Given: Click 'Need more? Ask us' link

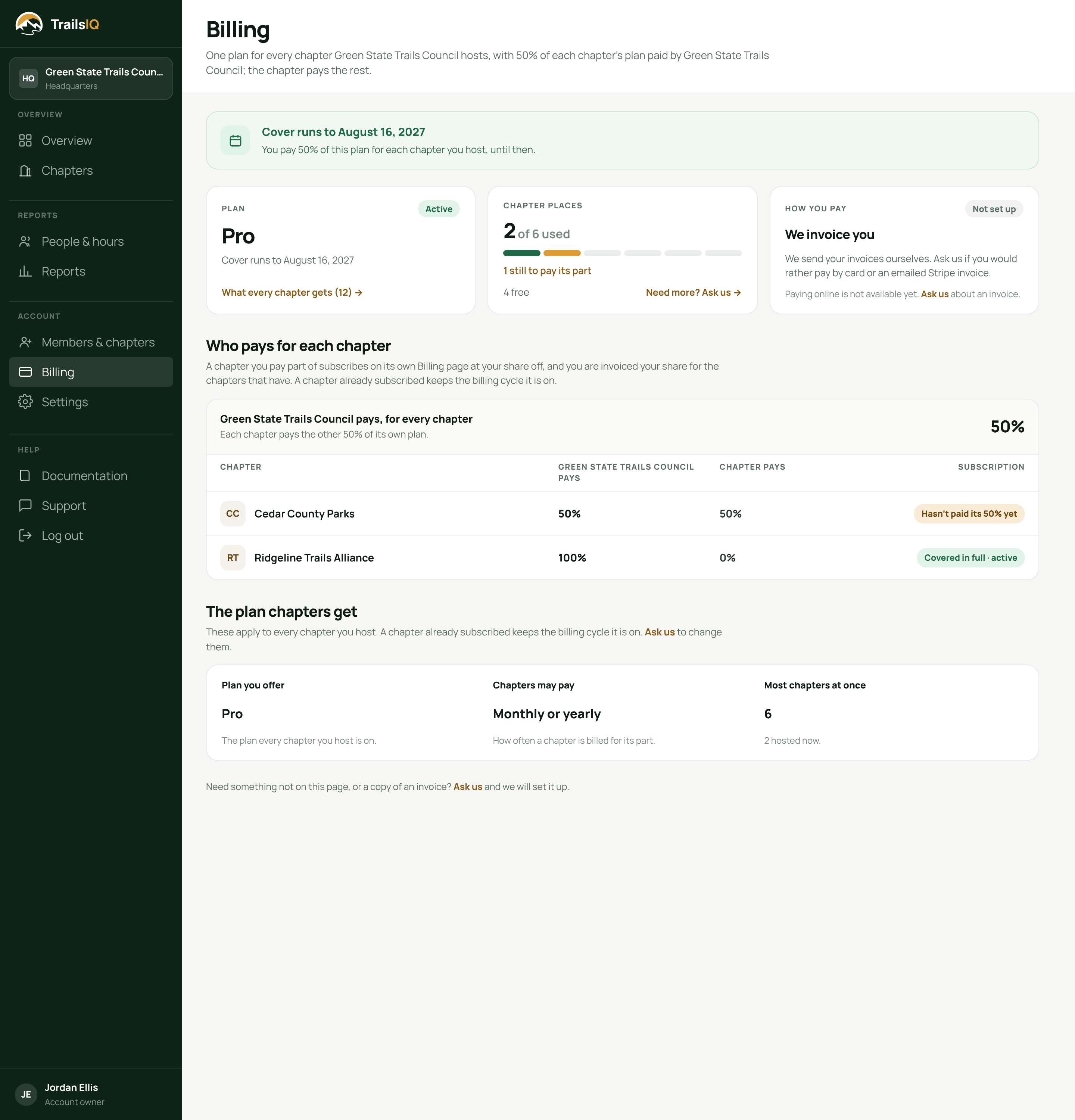Looking at the screenshot, I should 694,293.
